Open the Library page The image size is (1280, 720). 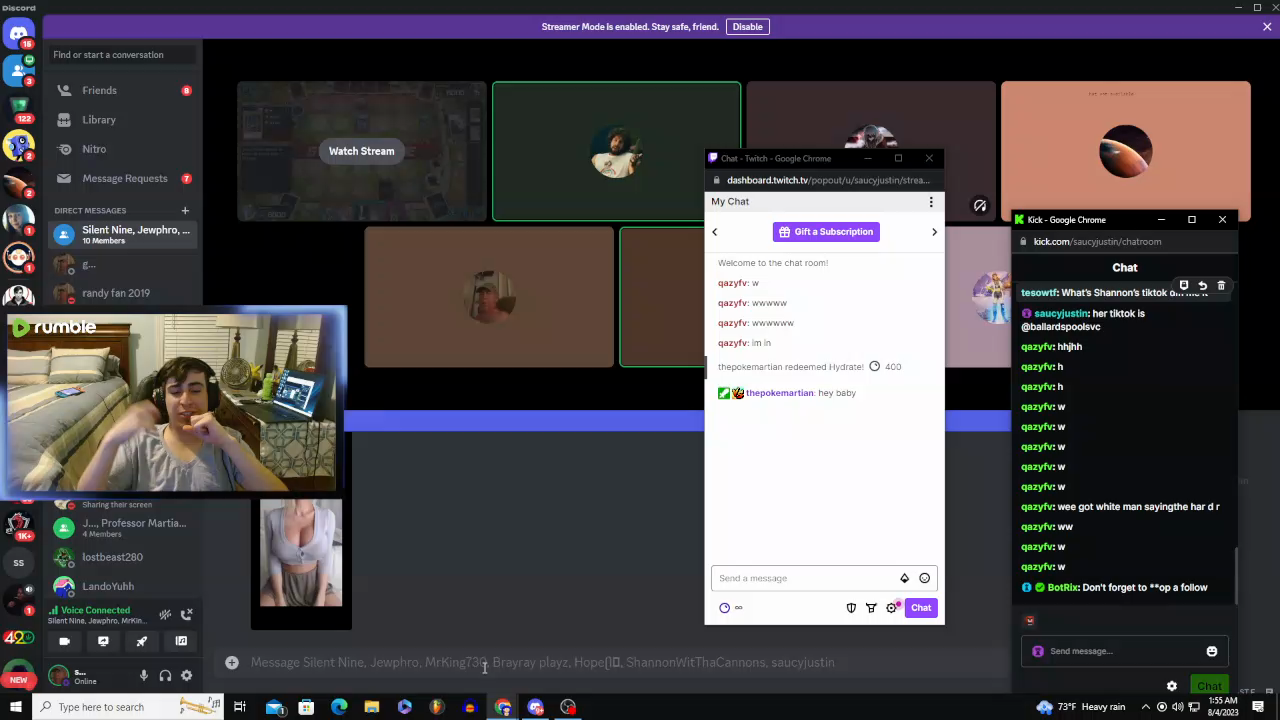pyautogui.click(x=124, y=120)
